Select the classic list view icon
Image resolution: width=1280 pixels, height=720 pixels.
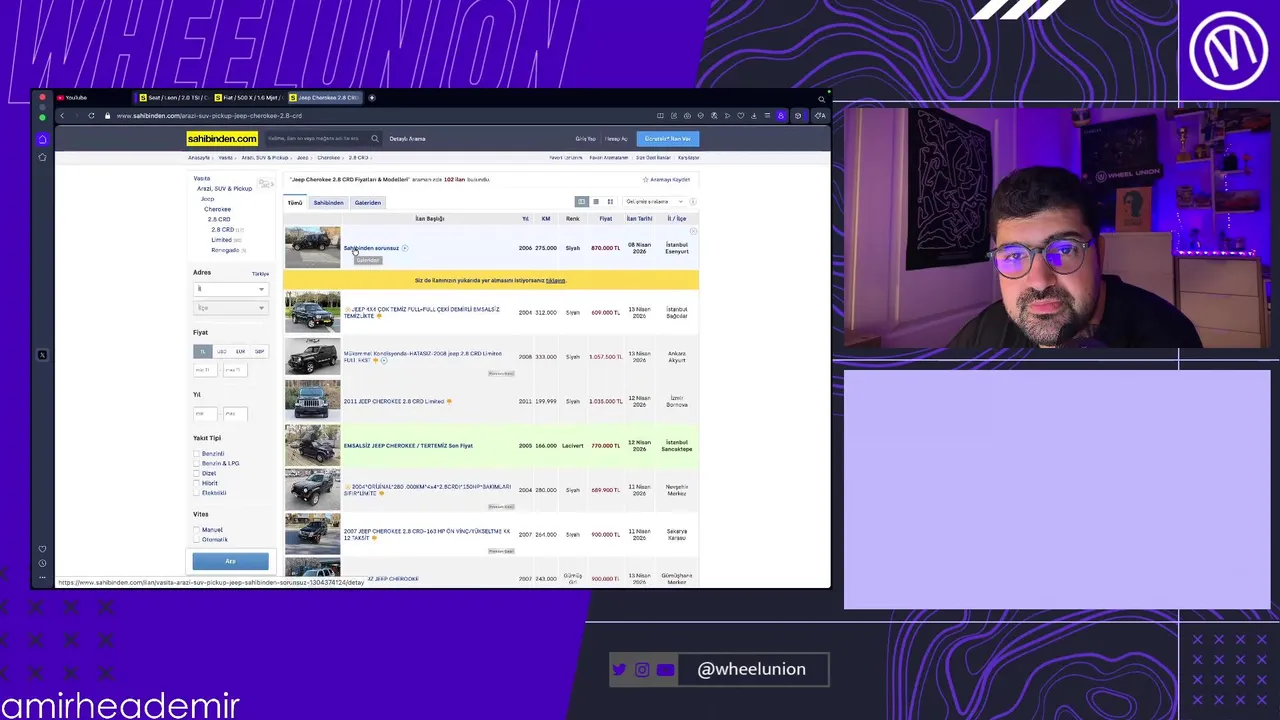(x=581, y=202)
